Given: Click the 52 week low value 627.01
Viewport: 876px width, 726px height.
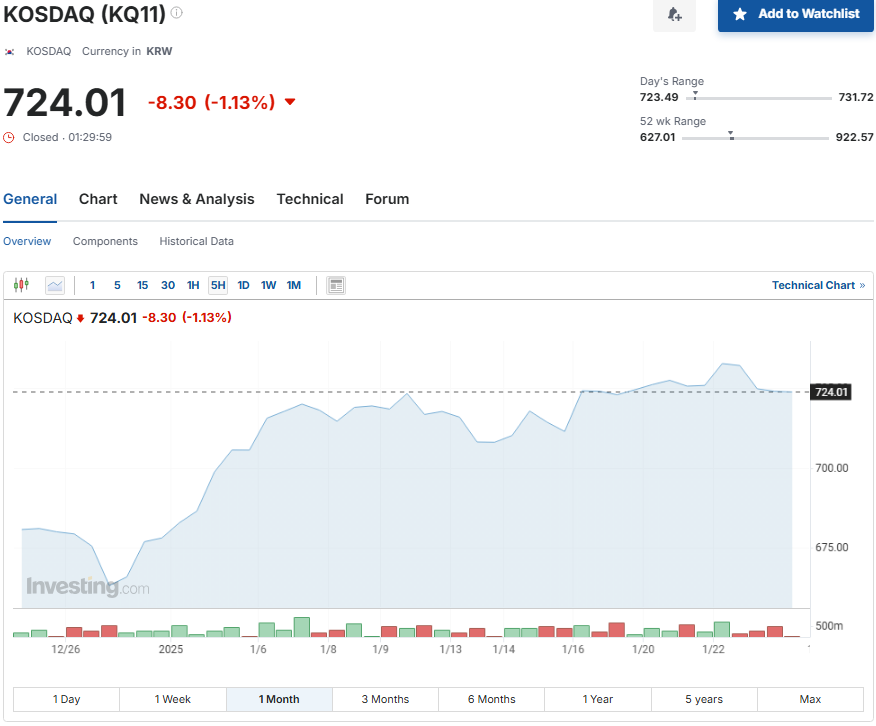Looking at the screenshot, I should click(x=658, y=137).
